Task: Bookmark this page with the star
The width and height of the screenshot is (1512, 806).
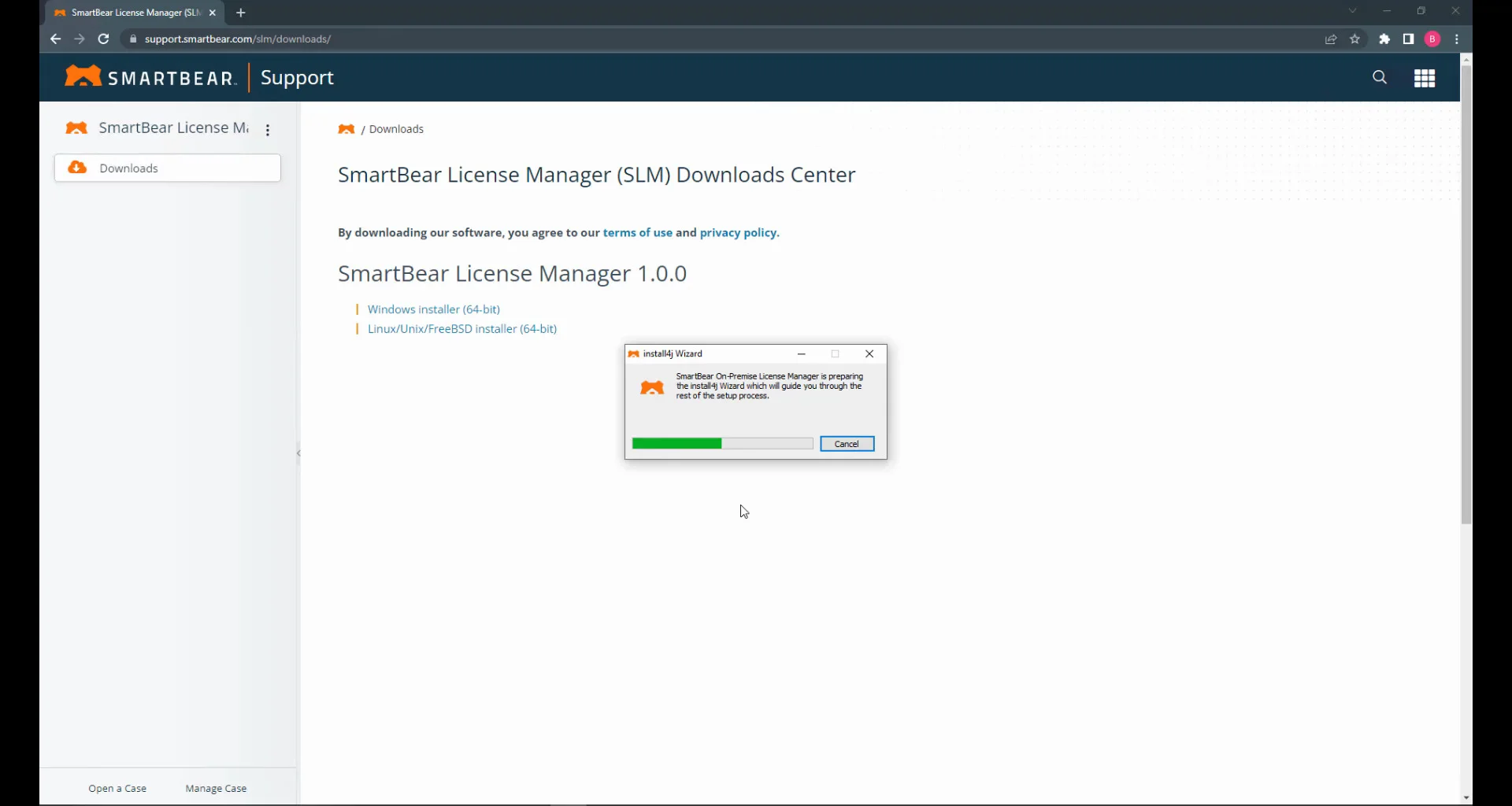Action: click(1355, 39)
